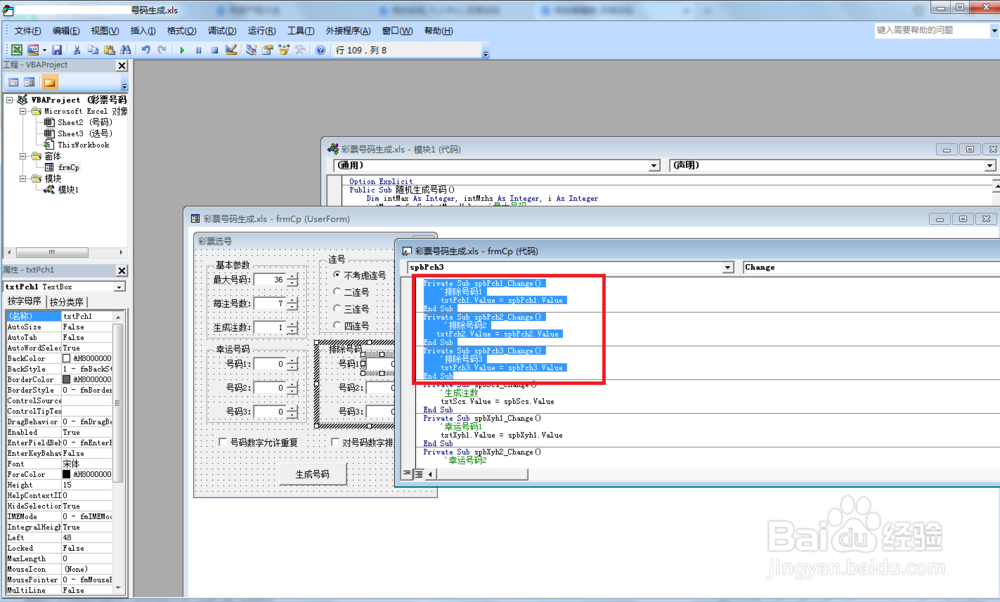This screenshot has width=1000, height=602.
Task: Click the blue Help question mark icon
Action: [320, 50]
